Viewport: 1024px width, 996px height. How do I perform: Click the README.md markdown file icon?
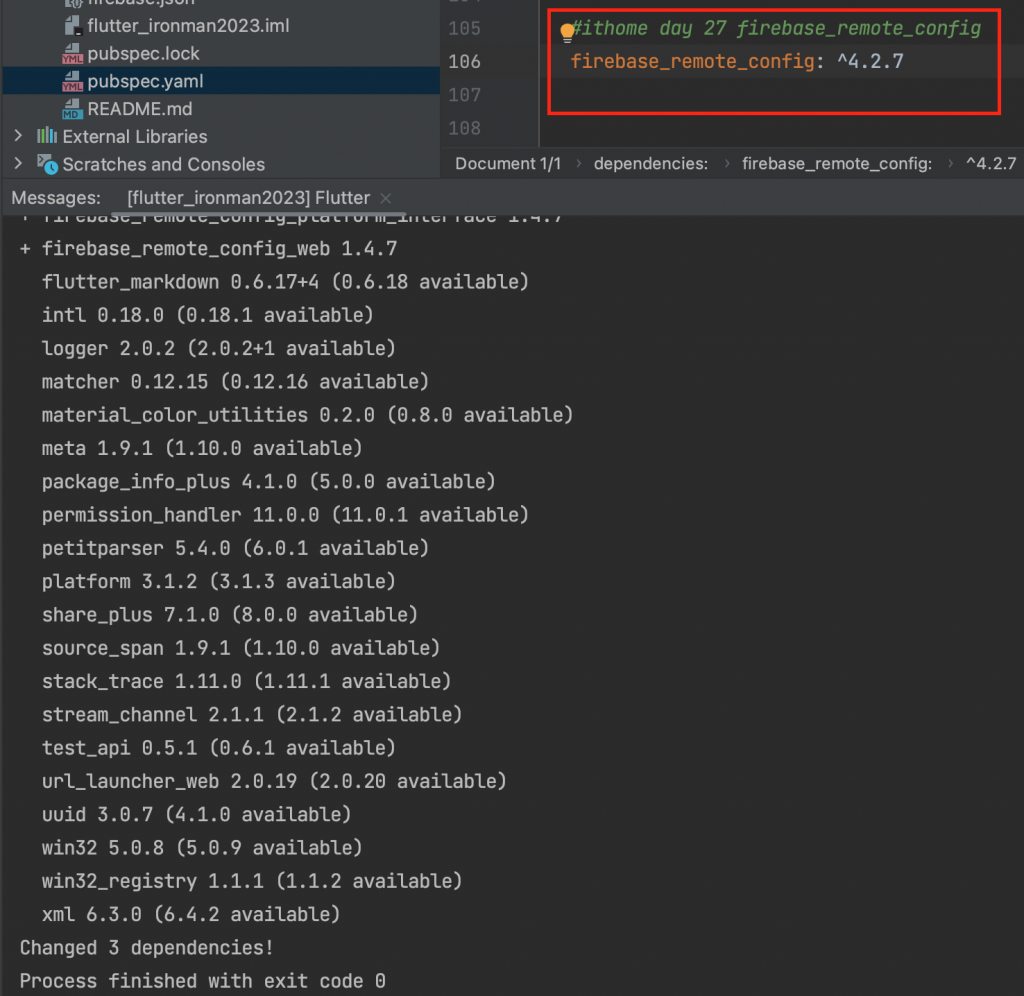point(72,109)
